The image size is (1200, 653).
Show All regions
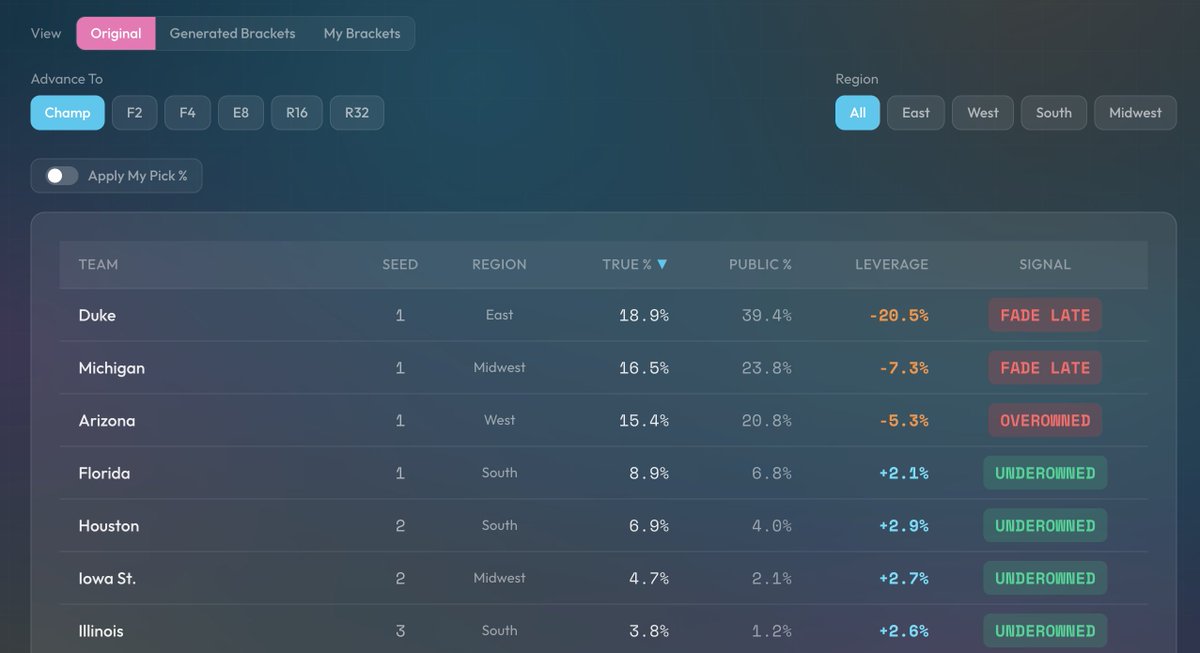pyautogui.click(x=857, y=113)
